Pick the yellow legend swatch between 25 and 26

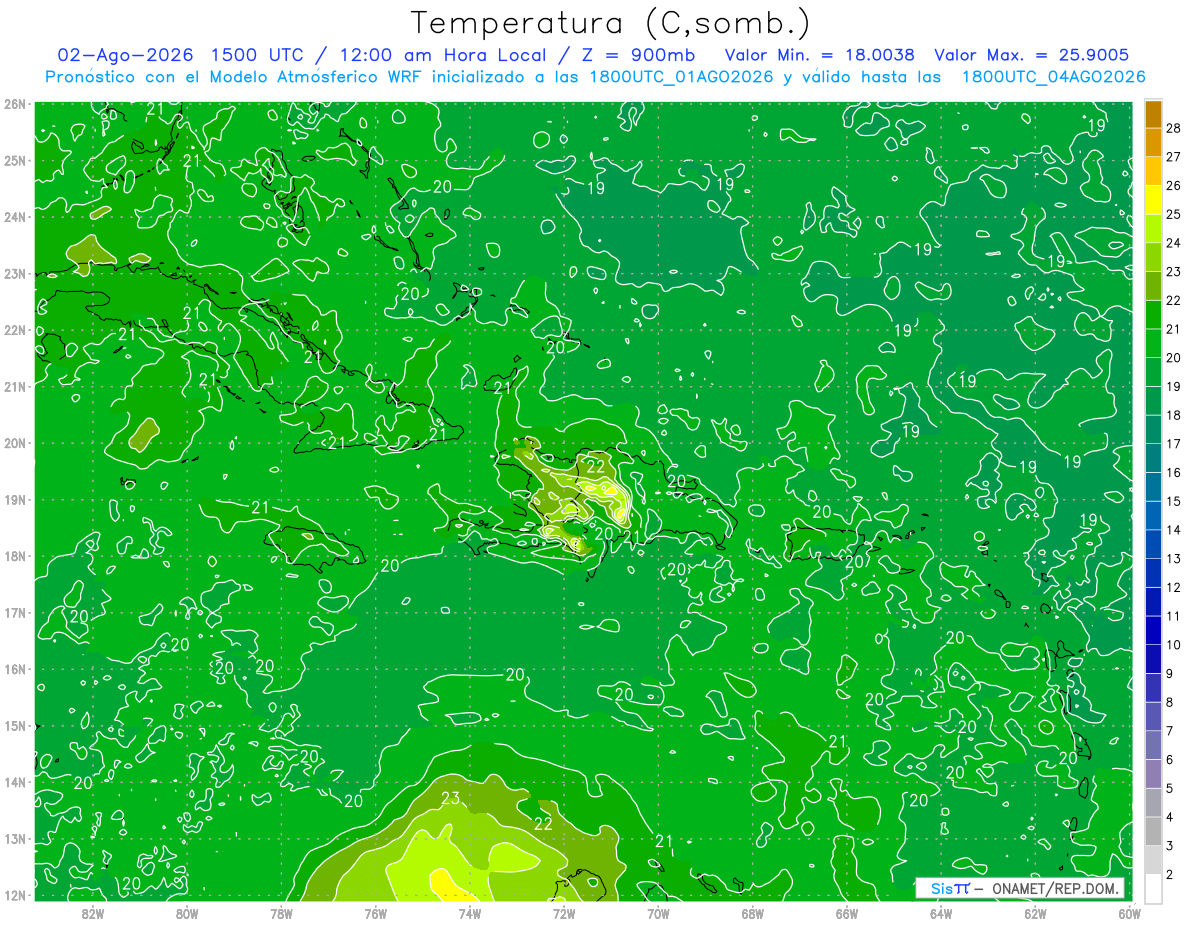pos(1153,200)
